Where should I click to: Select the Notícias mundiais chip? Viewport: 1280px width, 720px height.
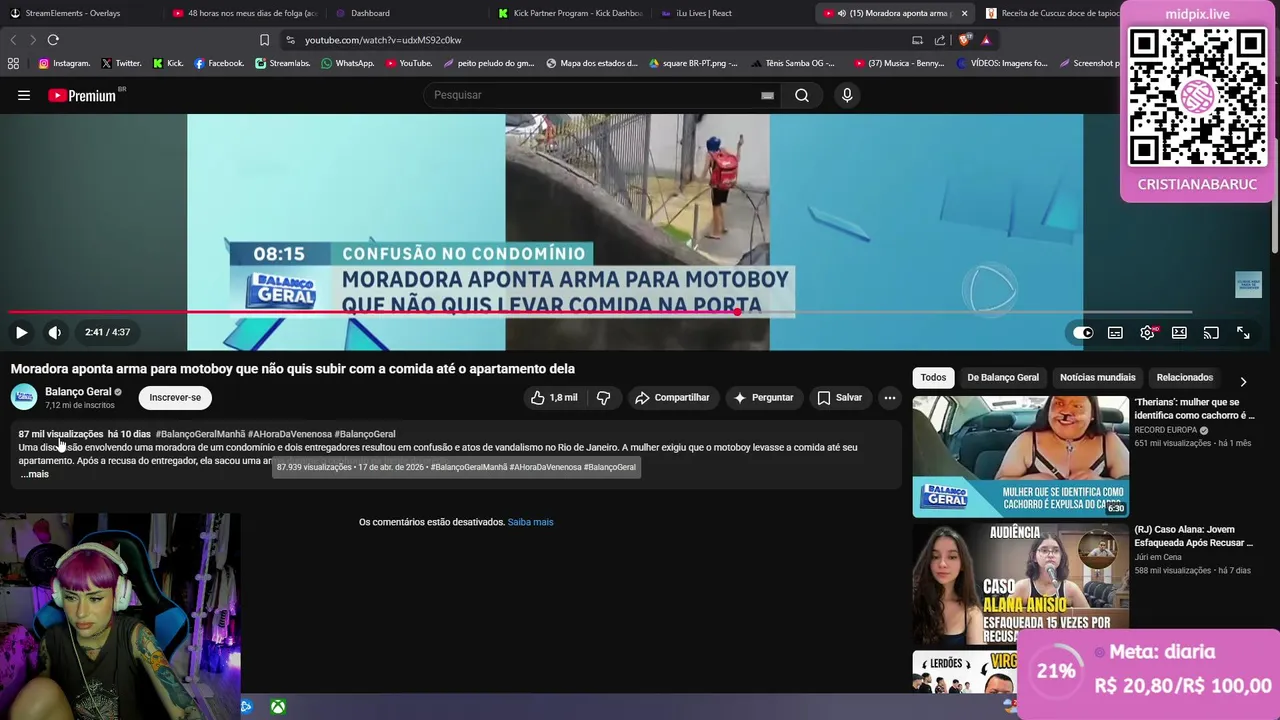tap(1097, 378)
